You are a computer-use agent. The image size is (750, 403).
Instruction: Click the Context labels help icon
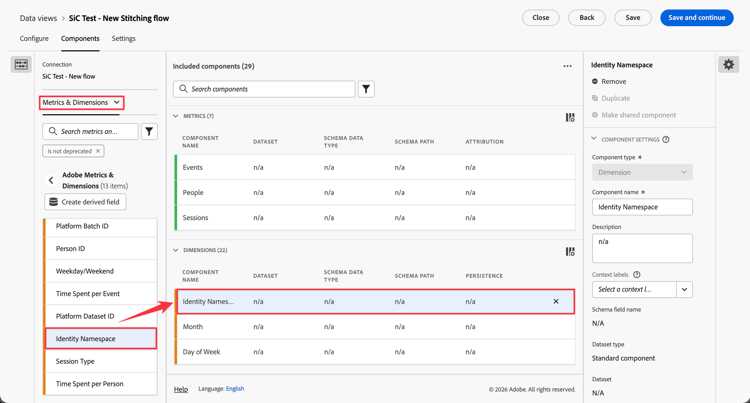(637, 274)
